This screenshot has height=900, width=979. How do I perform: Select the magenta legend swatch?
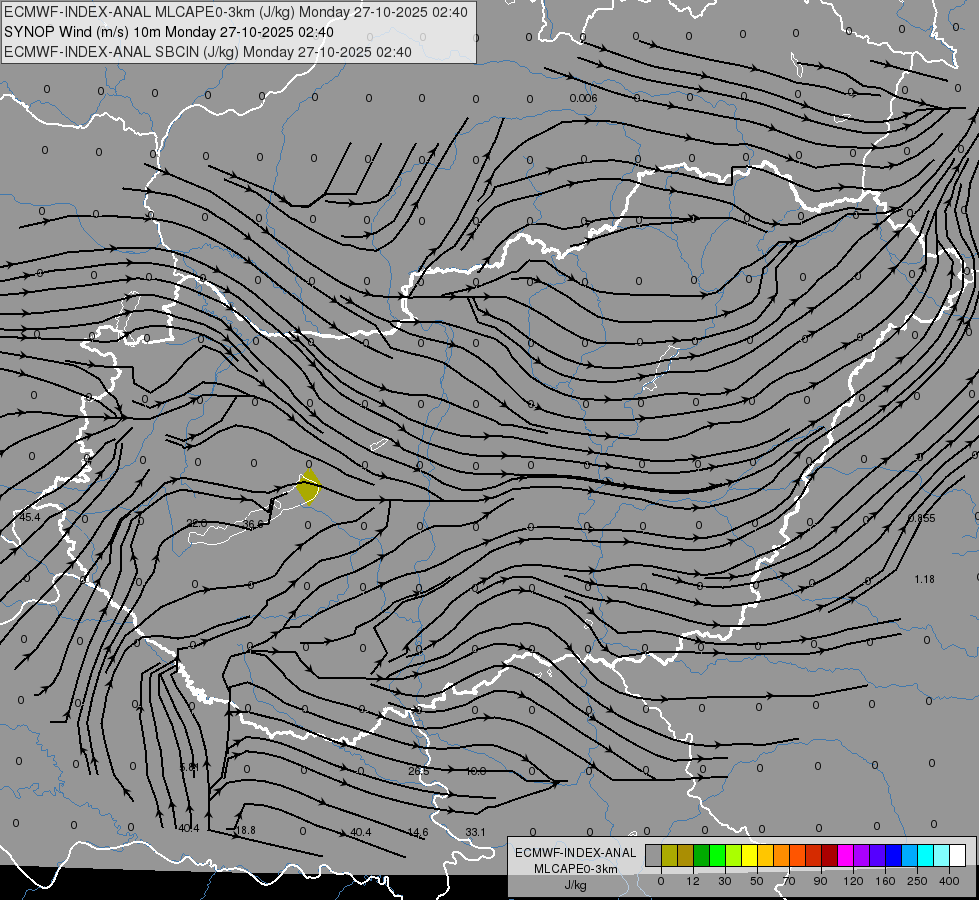[845, 855]
